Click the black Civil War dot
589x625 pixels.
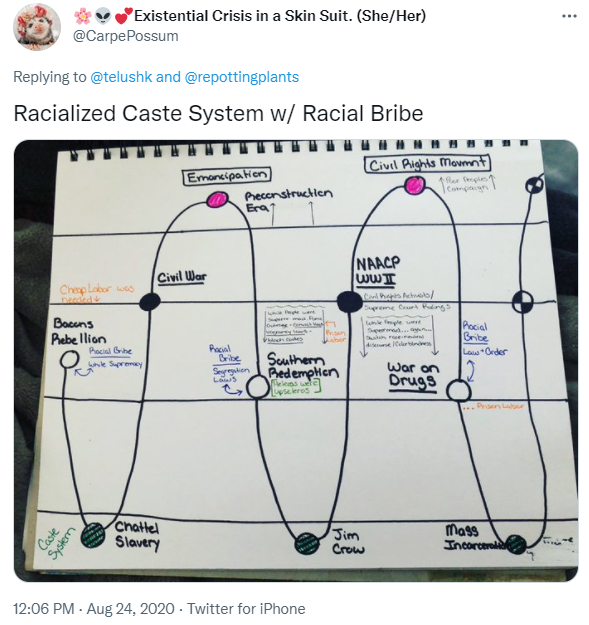click(x=150, y=302)
